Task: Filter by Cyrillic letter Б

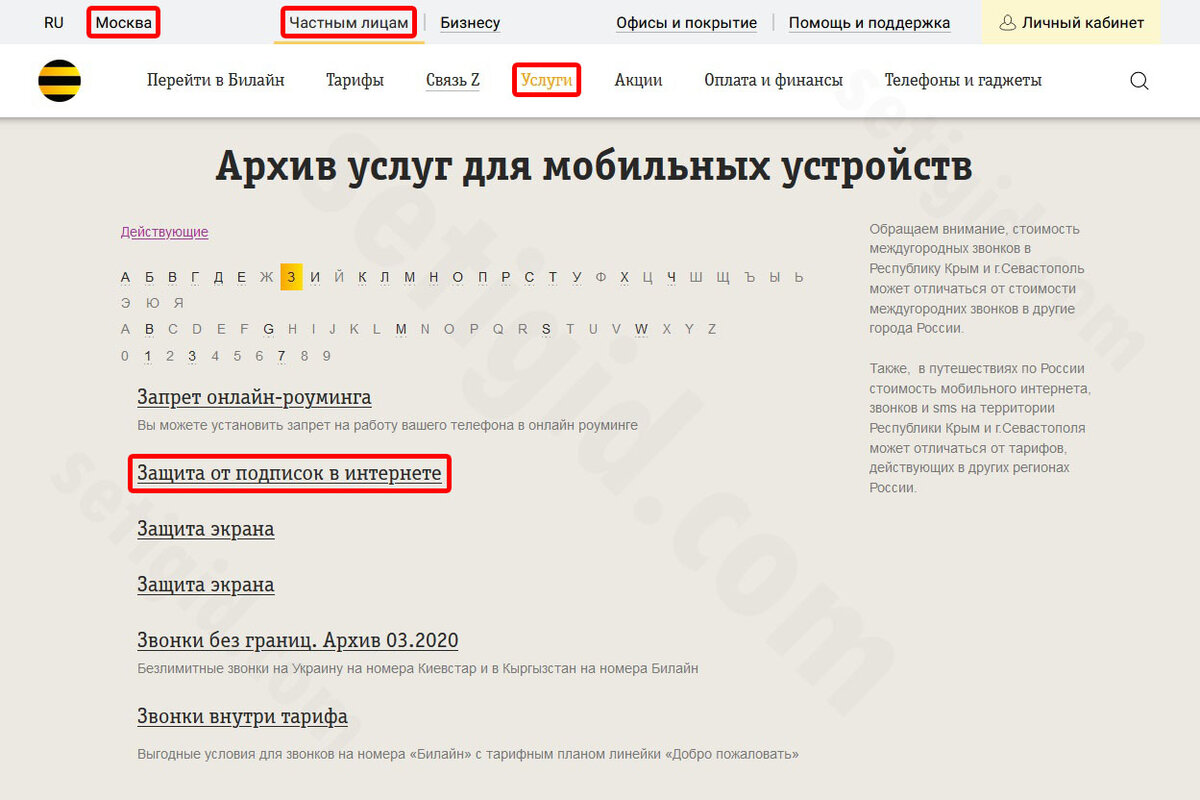Action: [149, 277]
